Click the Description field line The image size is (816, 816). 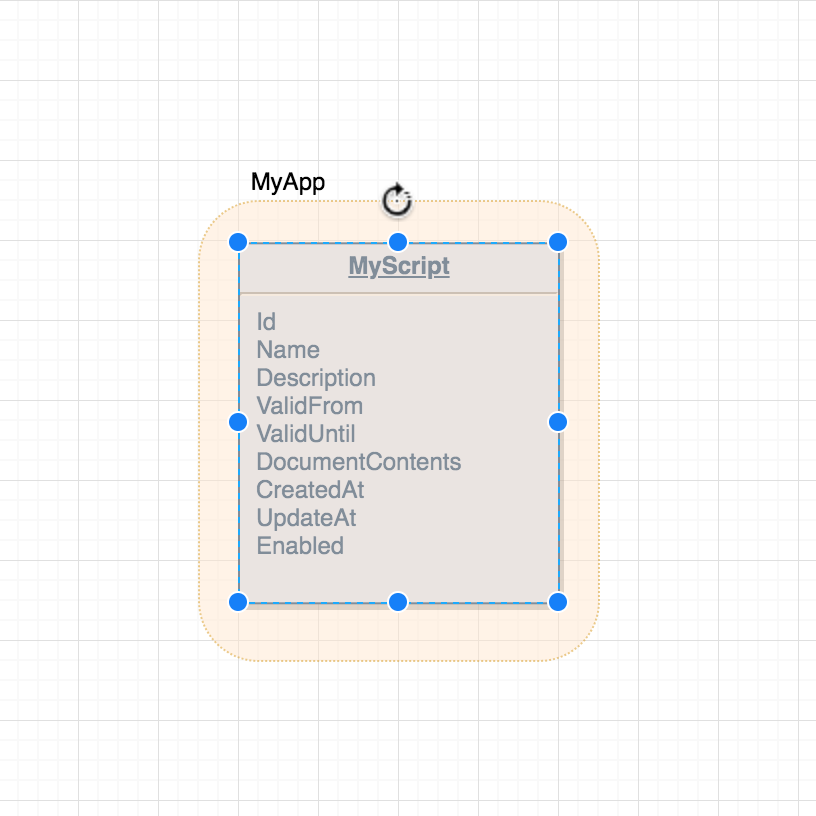[x=316, y=378]
